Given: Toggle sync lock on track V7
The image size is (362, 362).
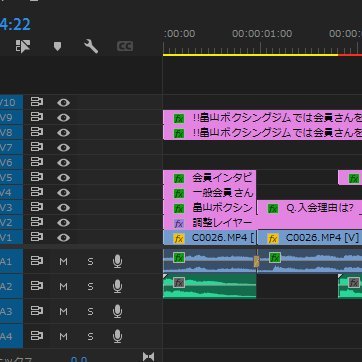Looking at the screenshot, I should tap(37, 147).
